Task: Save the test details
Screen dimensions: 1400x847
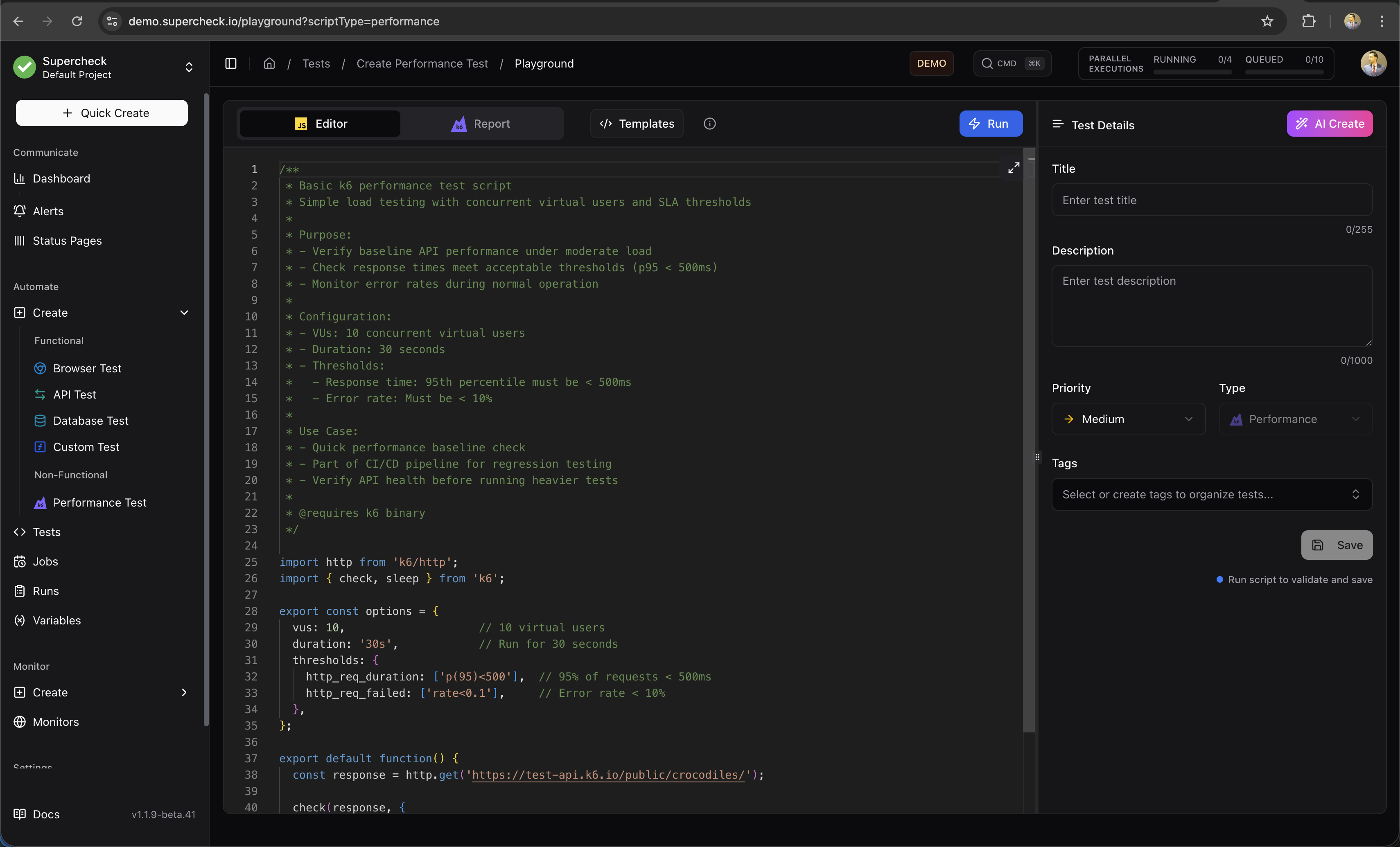Action: [1337, 545]
